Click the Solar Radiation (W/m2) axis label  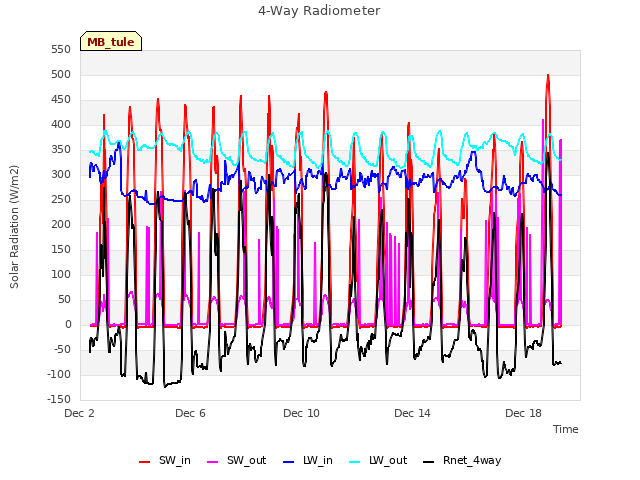(14, 227)
